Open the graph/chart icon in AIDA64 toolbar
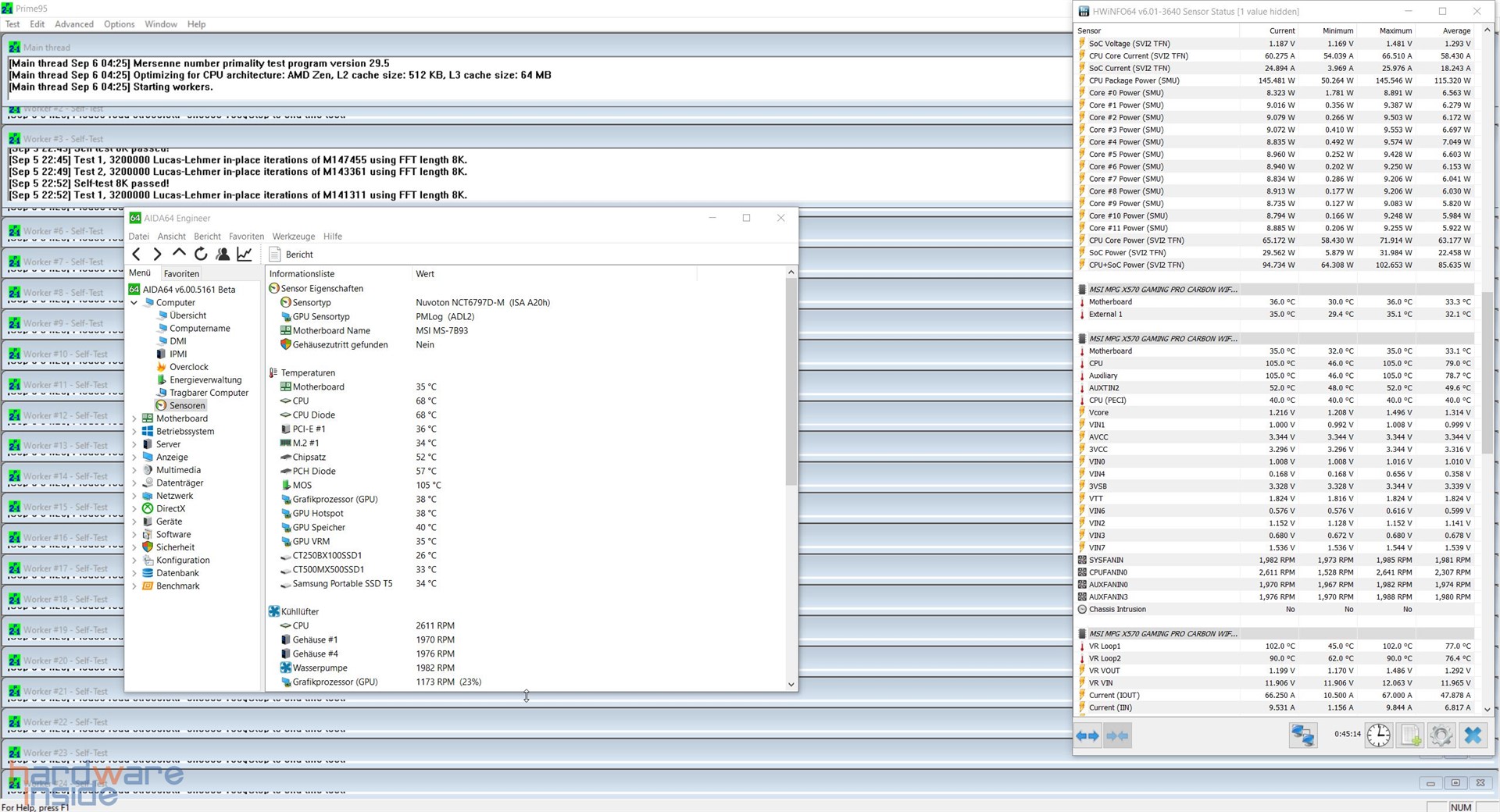This screenshot has height=812, width=1500. 245,254
